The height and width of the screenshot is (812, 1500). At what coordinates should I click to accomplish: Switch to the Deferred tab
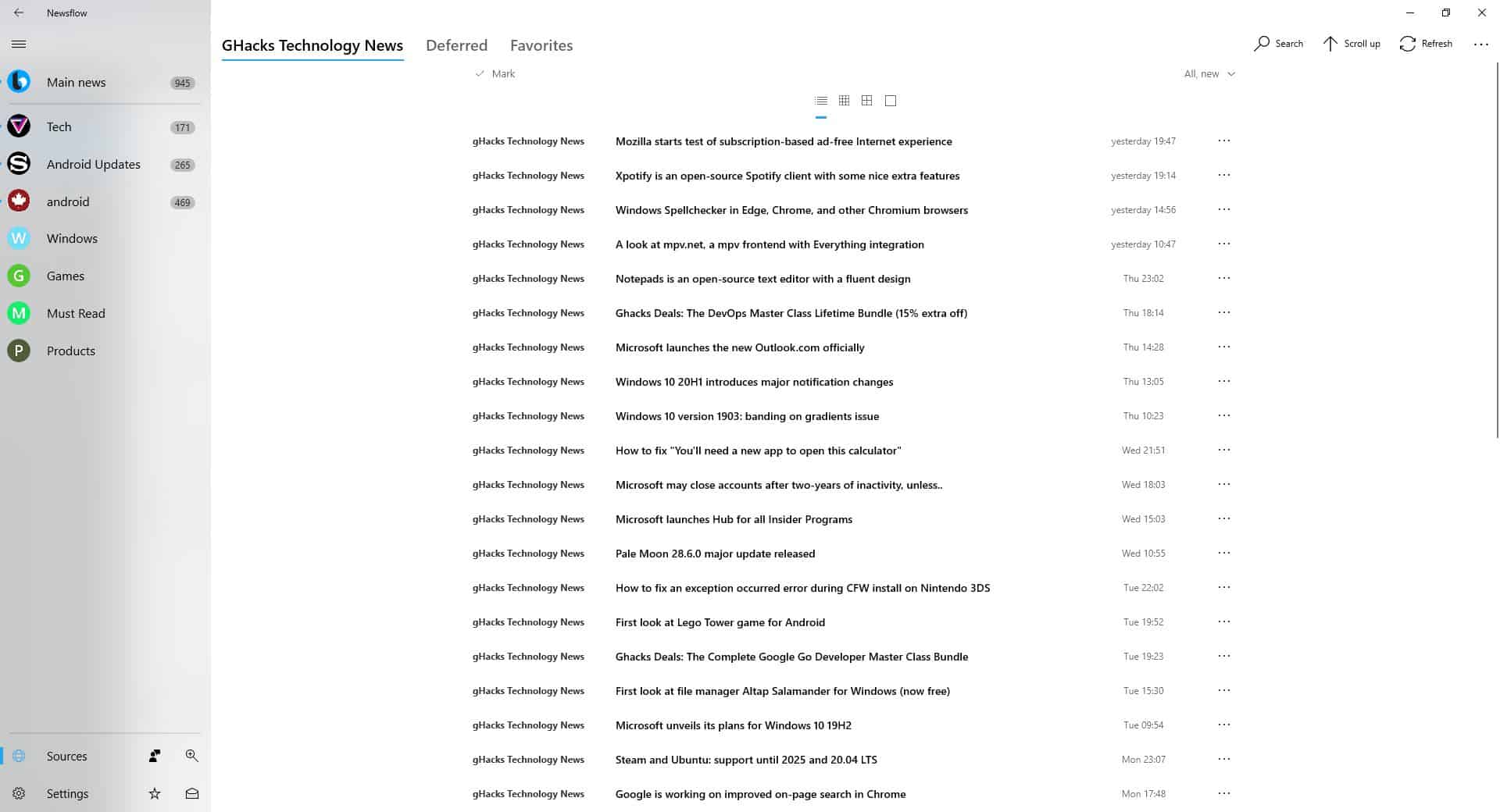point(456,45)
